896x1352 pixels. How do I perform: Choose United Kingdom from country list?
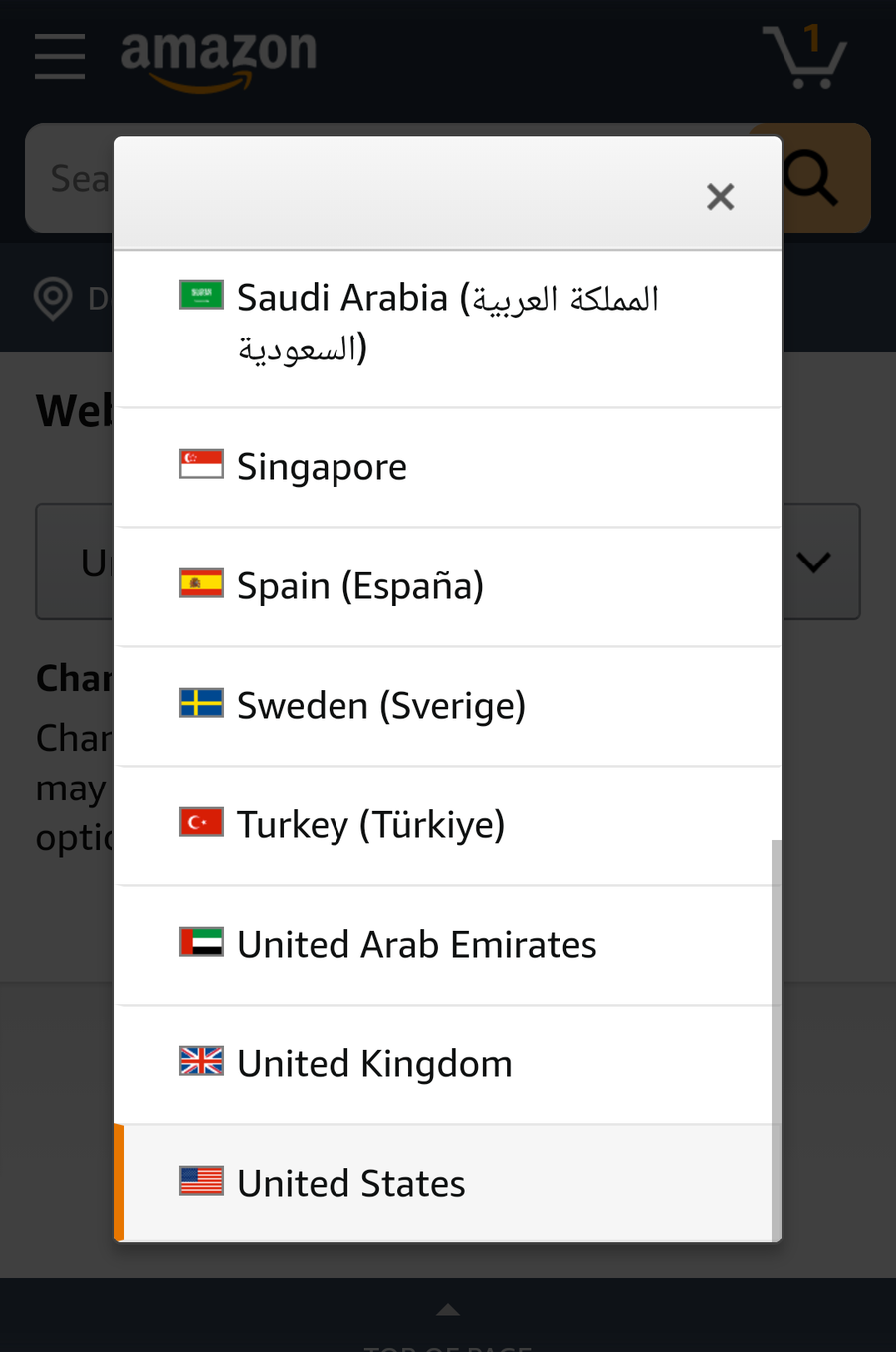click(x=448, y=1064)
